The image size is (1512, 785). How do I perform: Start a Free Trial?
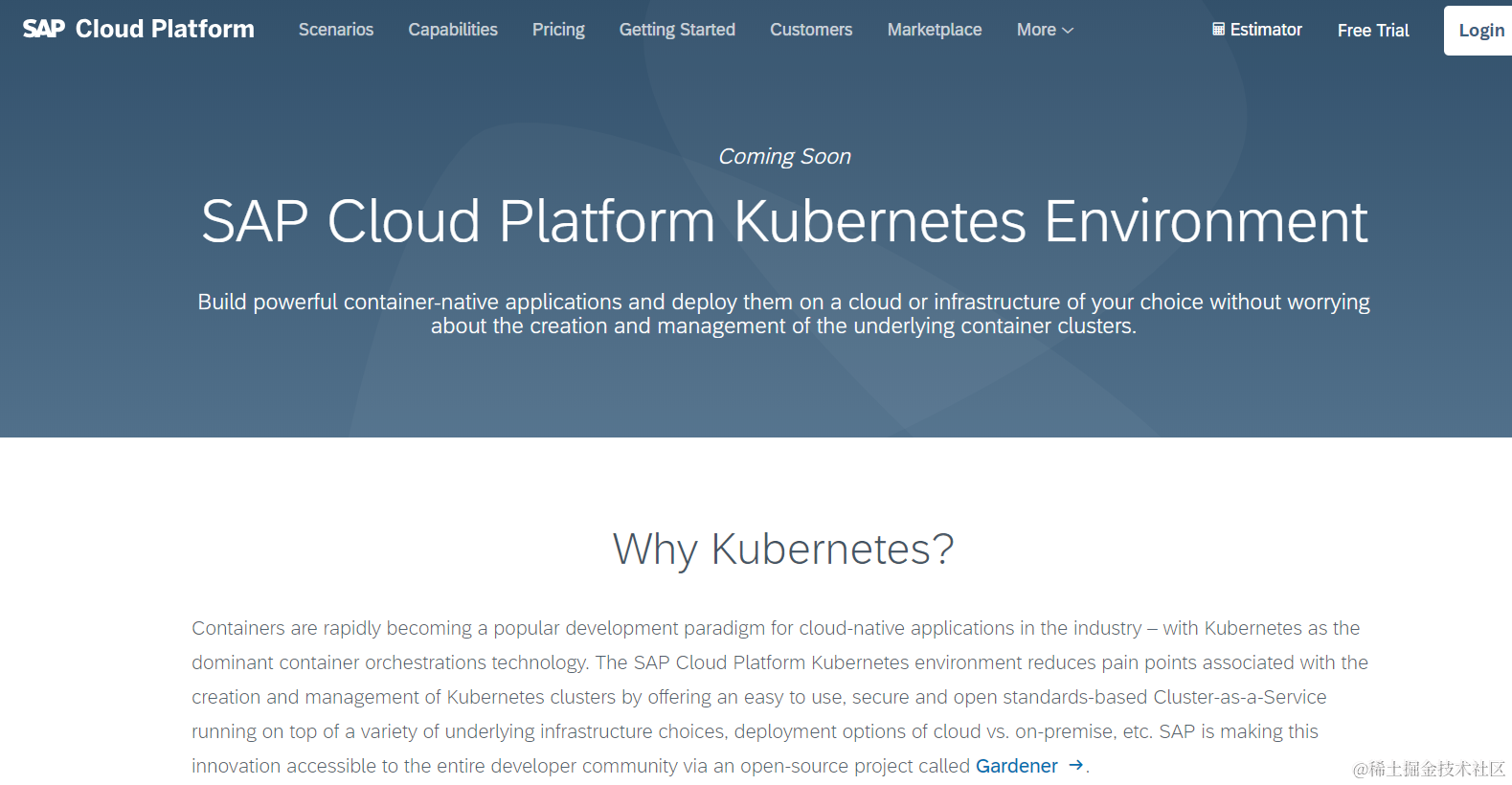tap(1373, 31)
